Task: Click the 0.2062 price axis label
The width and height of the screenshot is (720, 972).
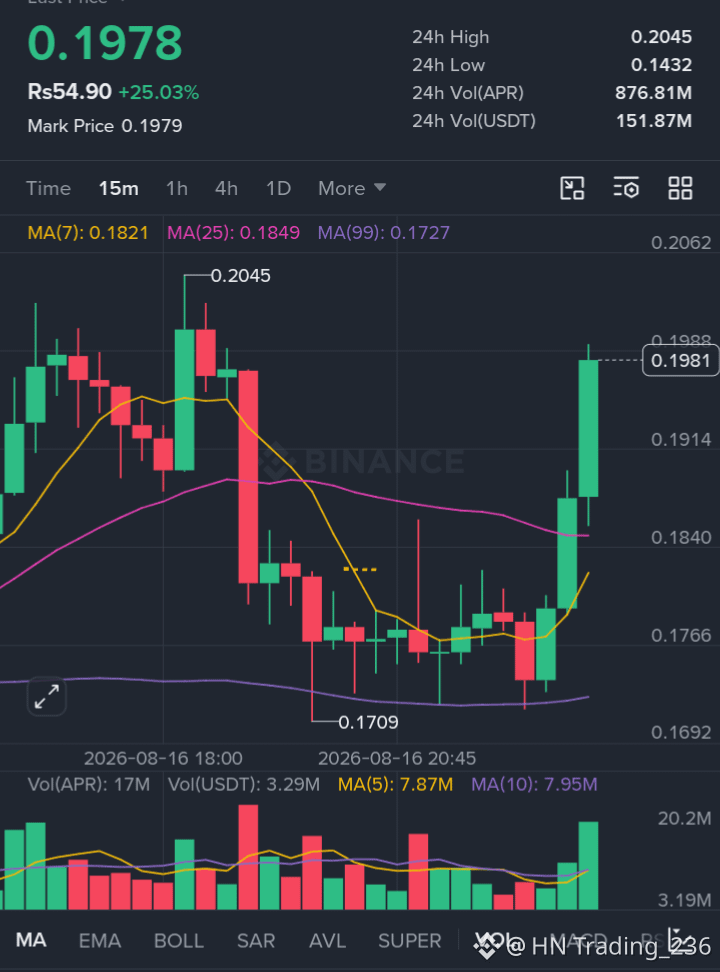Action: 681,242
